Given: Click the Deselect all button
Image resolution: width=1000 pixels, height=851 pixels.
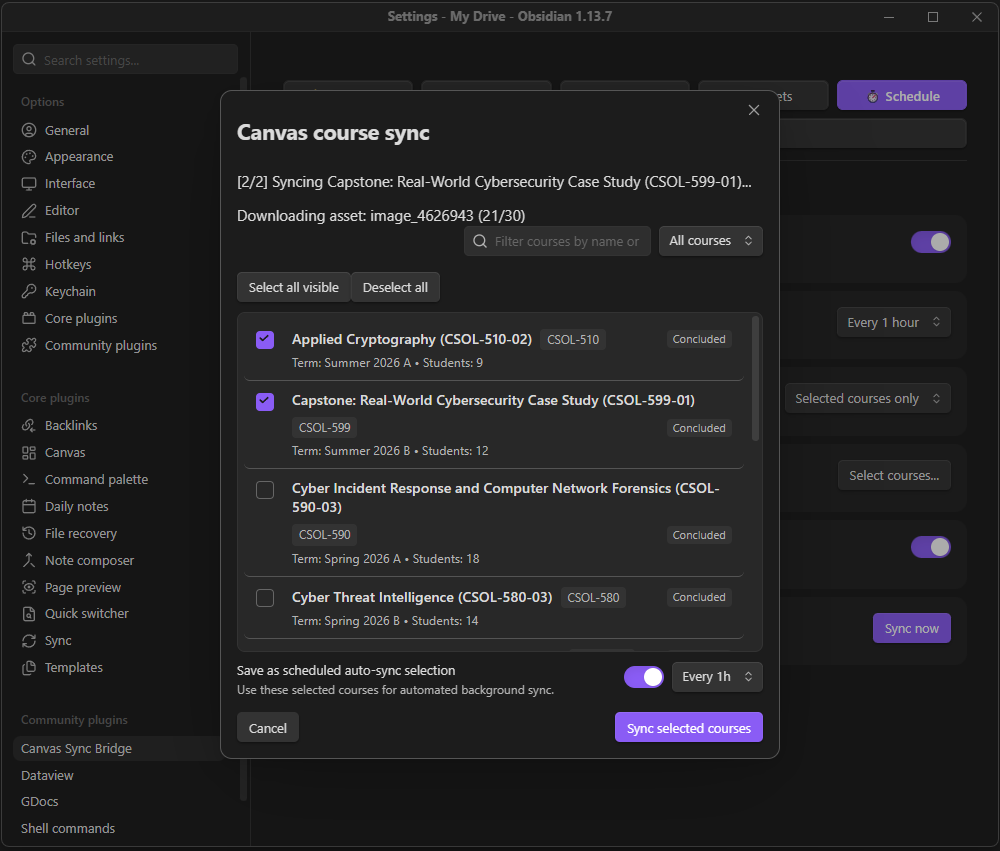Looking at the screenshot, I should 395,287.
